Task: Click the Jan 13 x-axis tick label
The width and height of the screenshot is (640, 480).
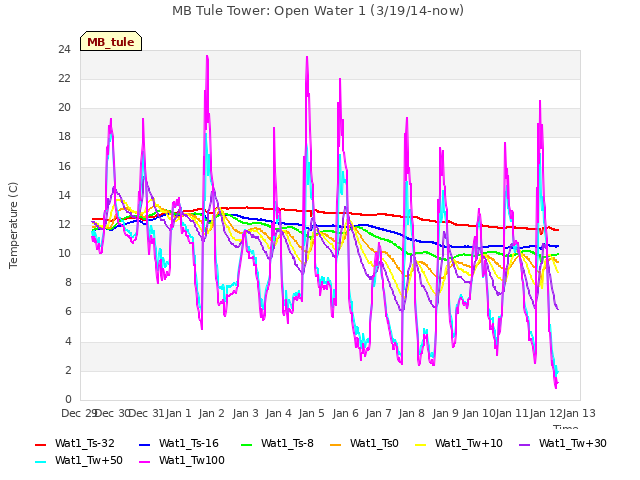Action: tap(579, 413)
